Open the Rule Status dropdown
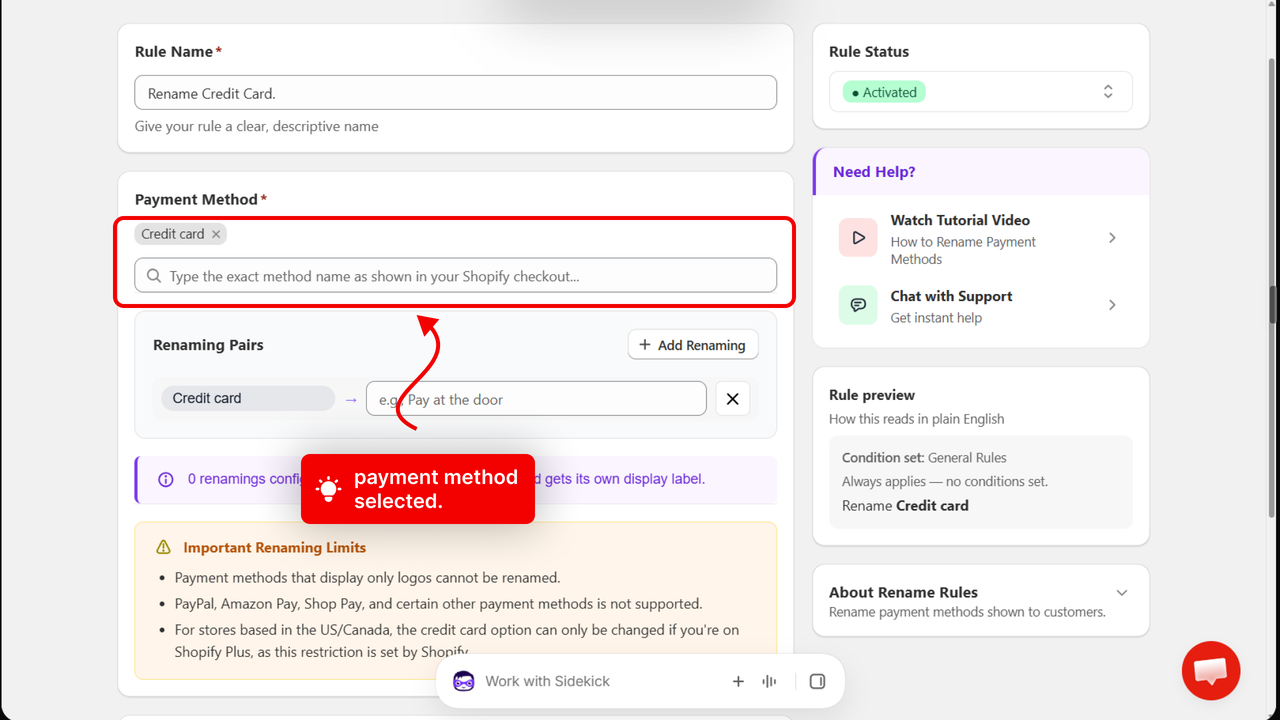Image resolution: width=1280 pixels, height=720 pixels. 981,92
